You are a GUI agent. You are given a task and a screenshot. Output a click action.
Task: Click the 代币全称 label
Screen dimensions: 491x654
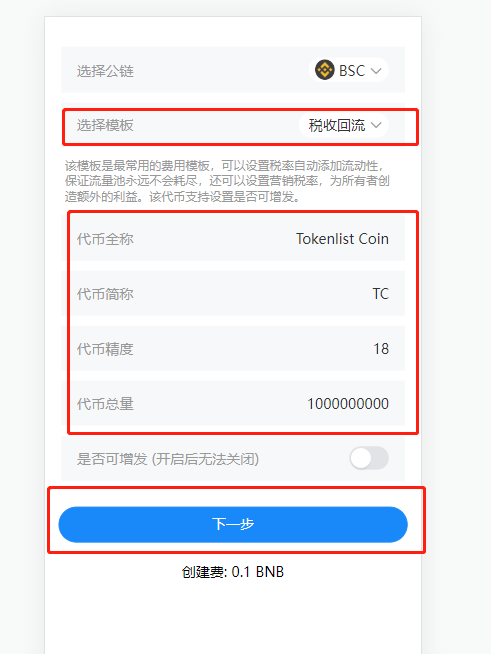[105, 239]
